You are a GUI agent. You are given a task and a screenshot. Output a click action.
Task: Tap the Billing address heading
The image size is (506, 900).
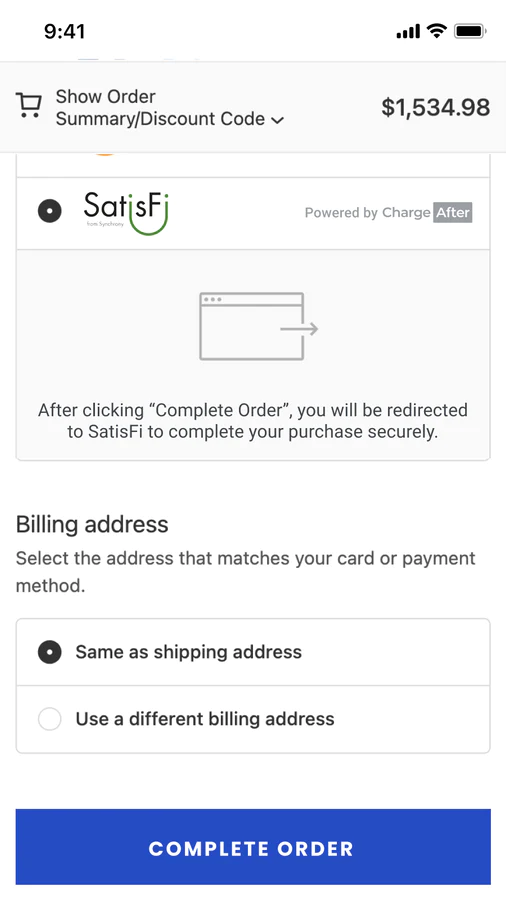tap(92, 525)
